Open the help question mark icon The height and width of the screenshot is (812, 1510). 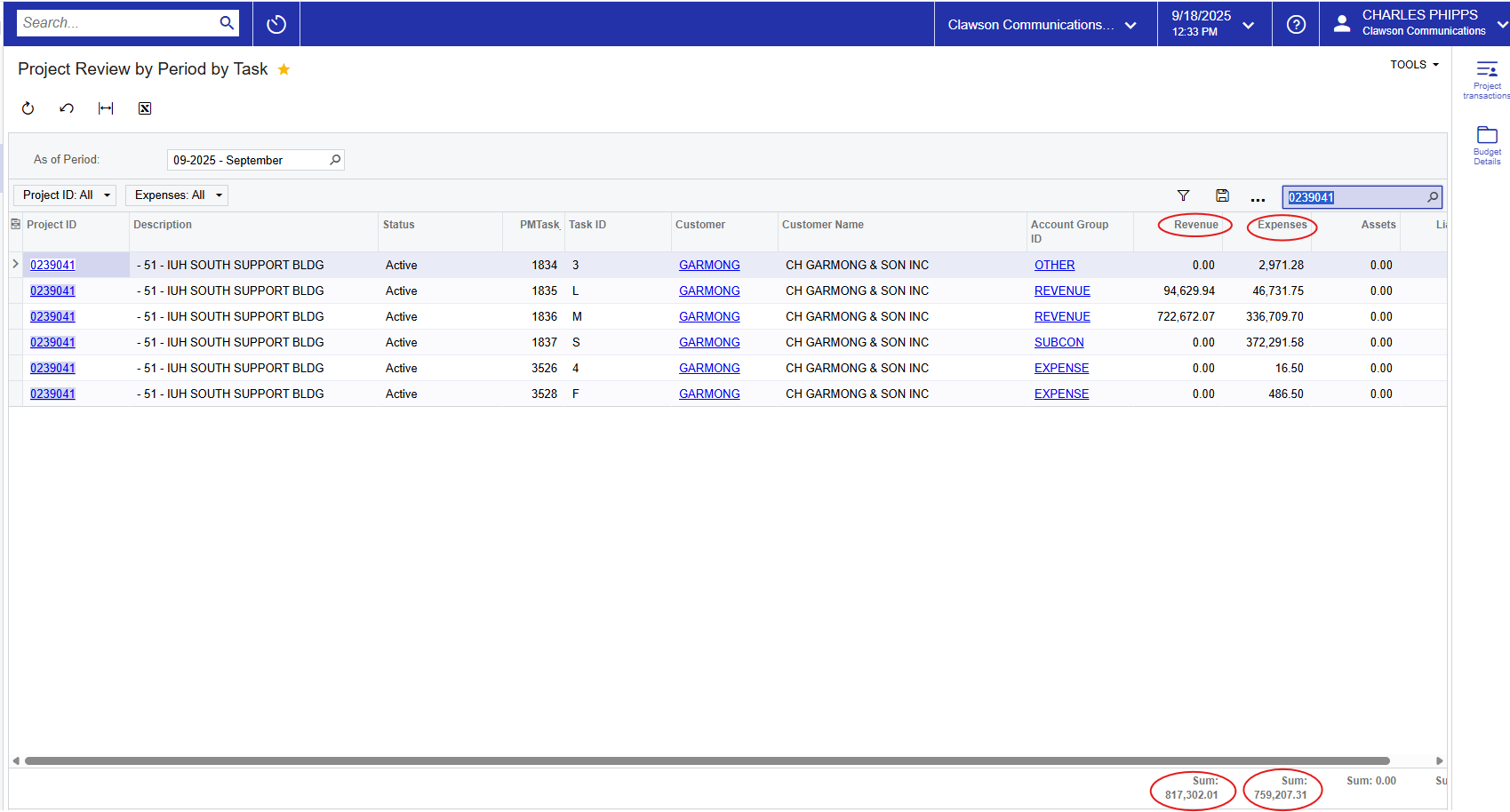click(1296, 24)
